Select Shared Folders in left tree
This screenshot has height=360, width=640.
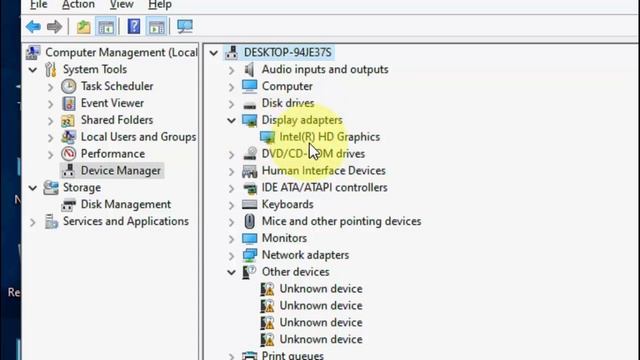117,120
